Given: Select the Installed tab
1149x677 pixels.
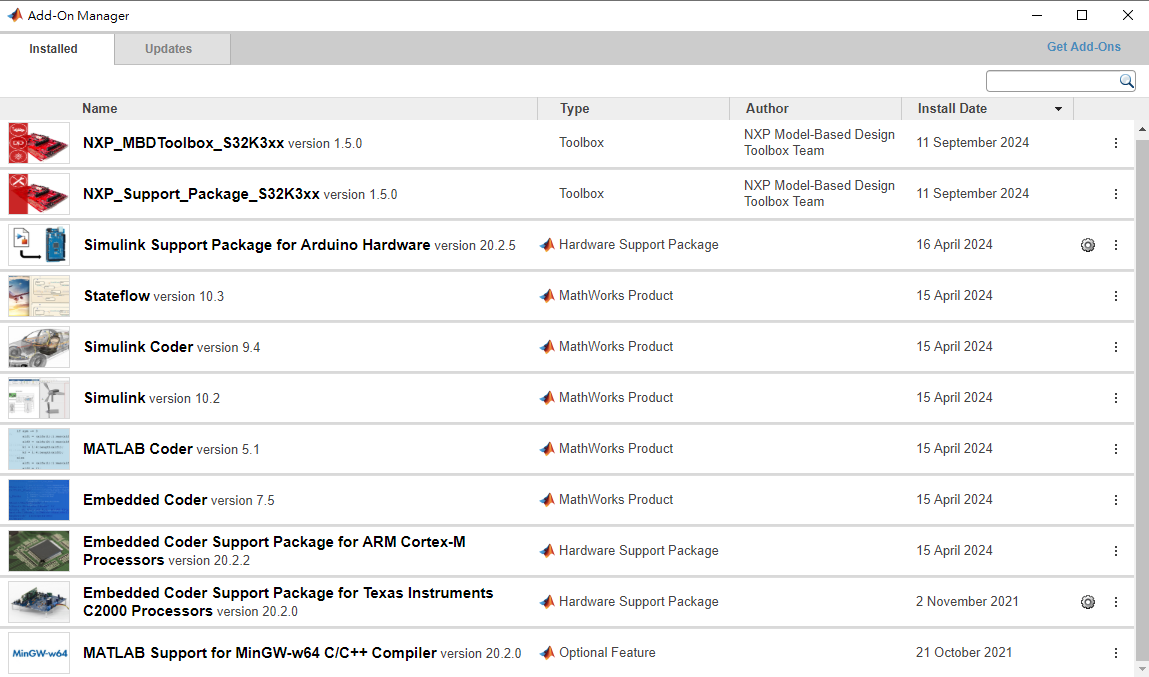Looking at the screenshot, I should pos(54,49).
